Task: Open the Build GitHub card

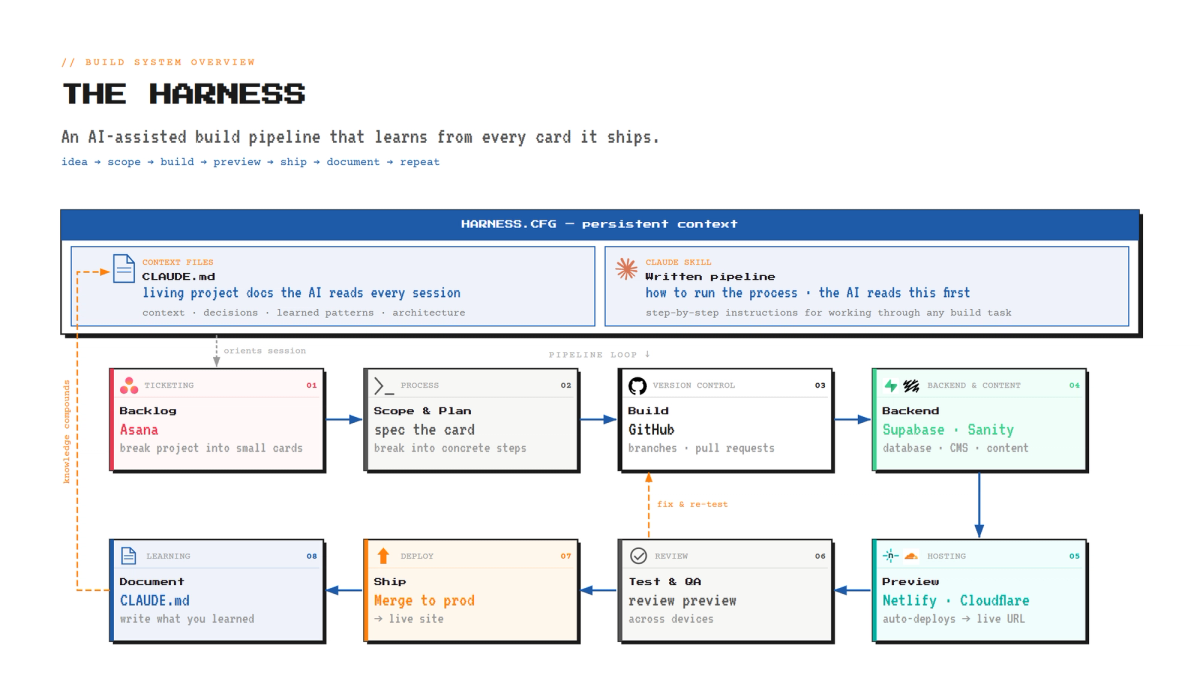Action: (725, 419)
